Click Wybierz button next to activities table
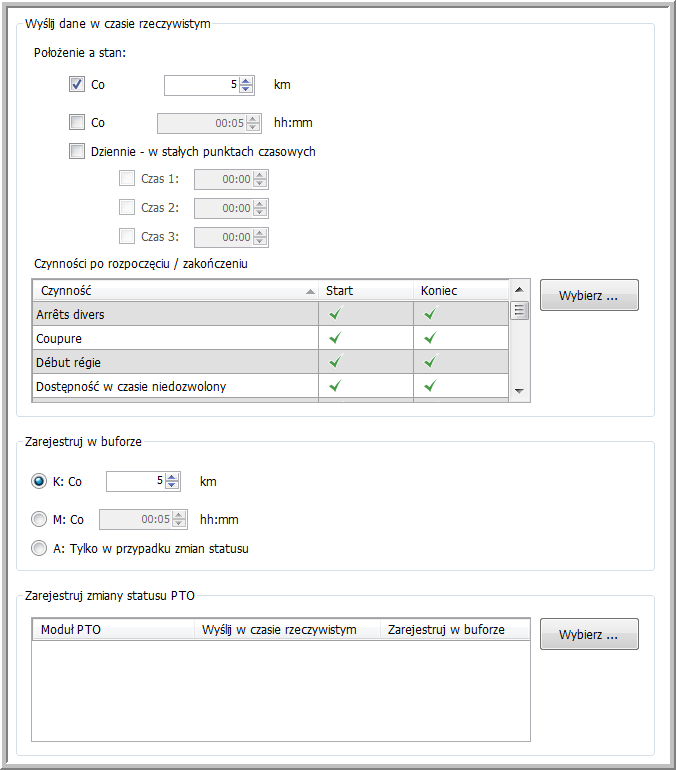Image resolution: width=676 pixels, height=770 pixels. (x=589, y=295)
